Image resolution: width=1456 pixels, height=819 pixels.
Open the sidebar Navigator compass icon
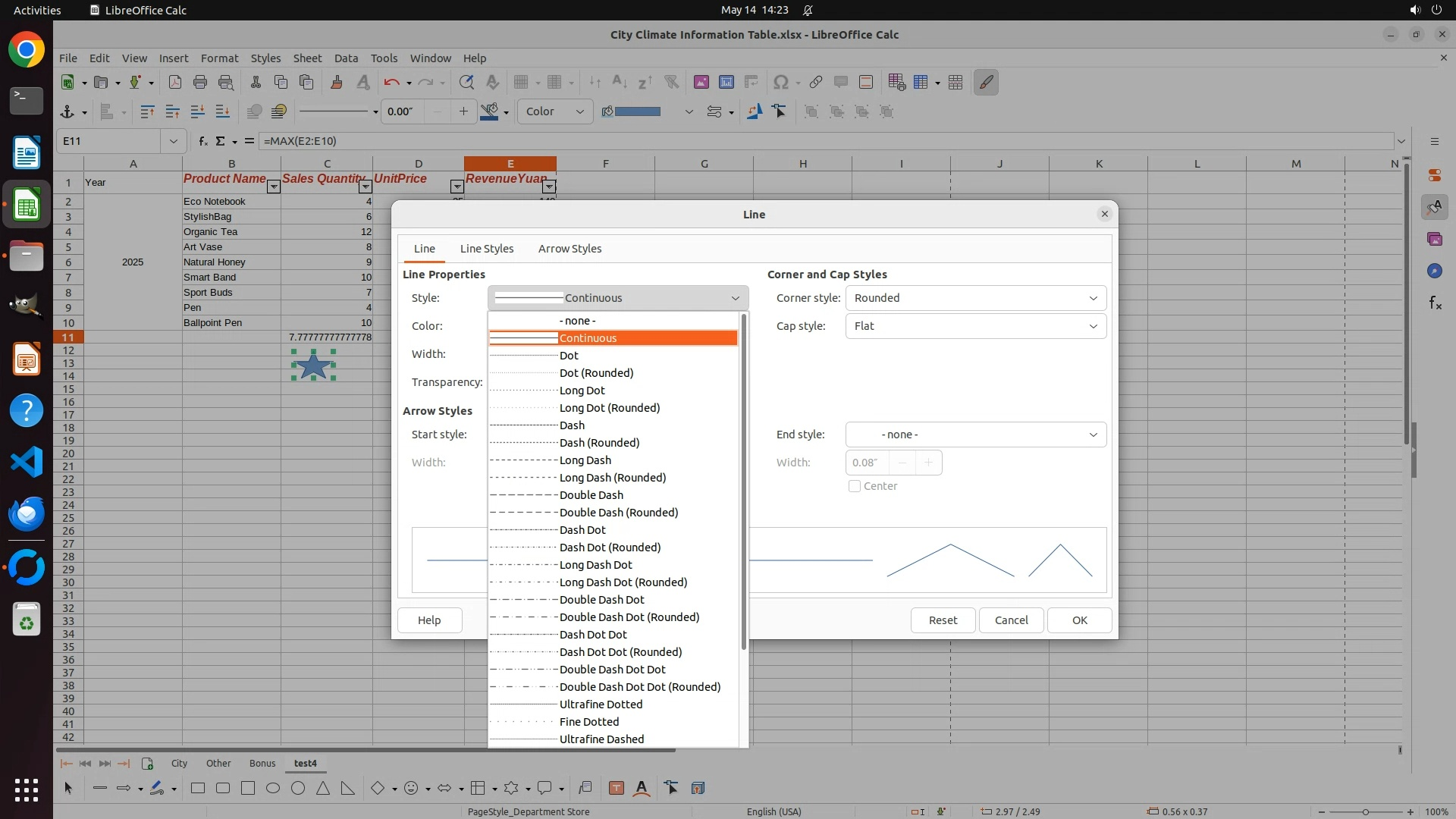click(1434, 271)
